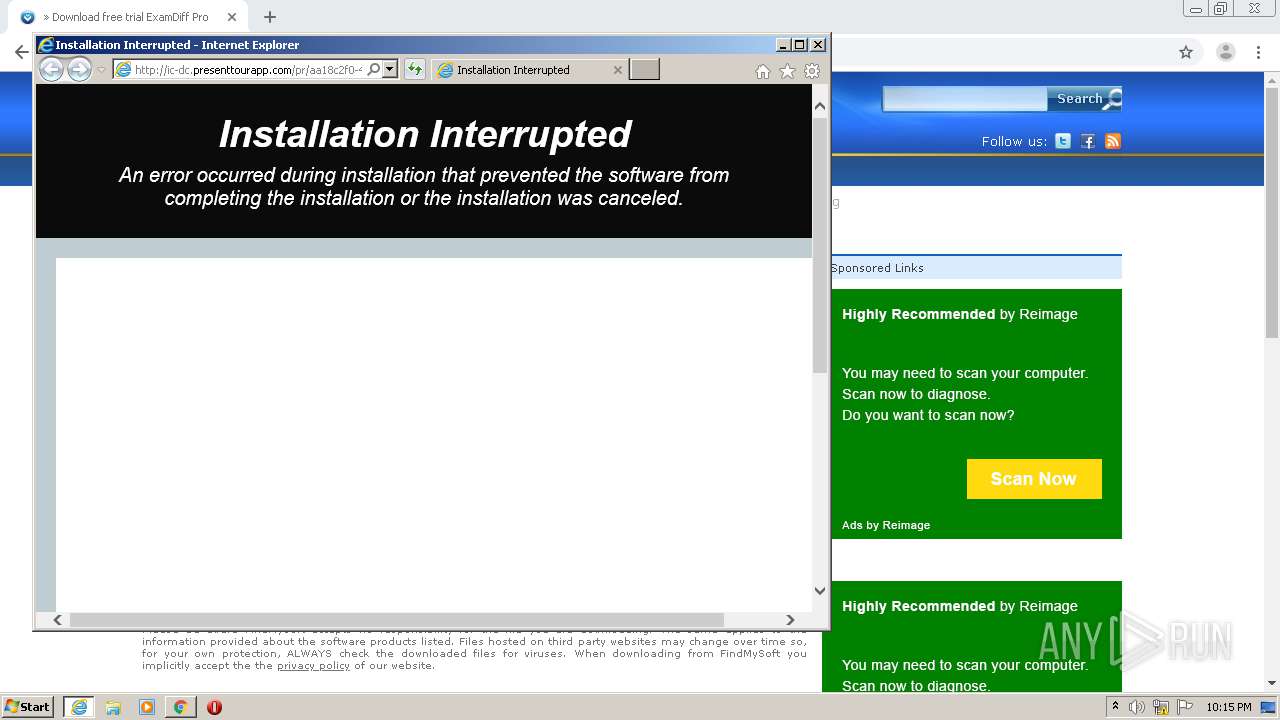Bookmark this page with the Chrome star

point(1186,52)
